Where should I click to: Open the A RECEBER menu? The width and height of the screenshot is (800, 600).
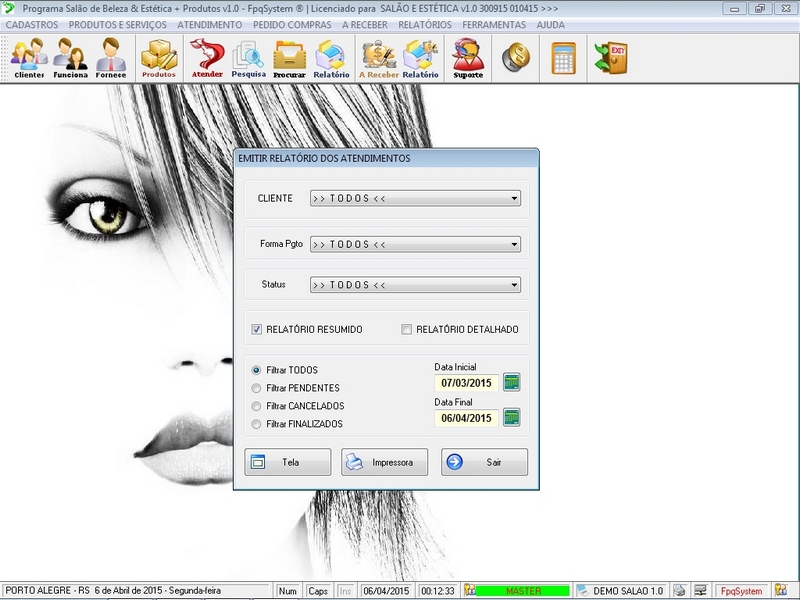tap(365, 25)
